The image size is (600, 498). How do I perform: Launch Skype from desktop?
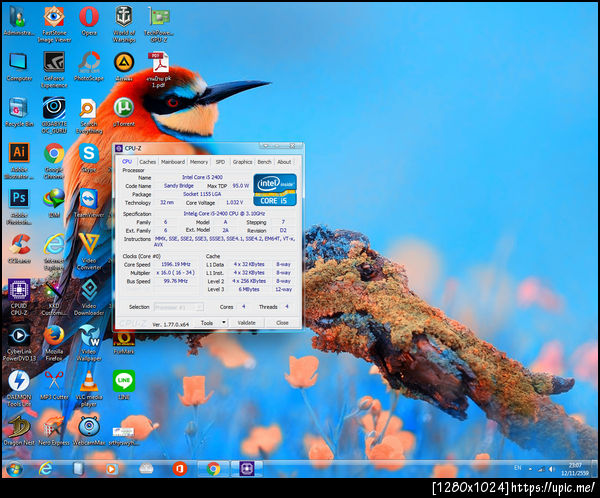pyautogui.click(x=89, y=158)
